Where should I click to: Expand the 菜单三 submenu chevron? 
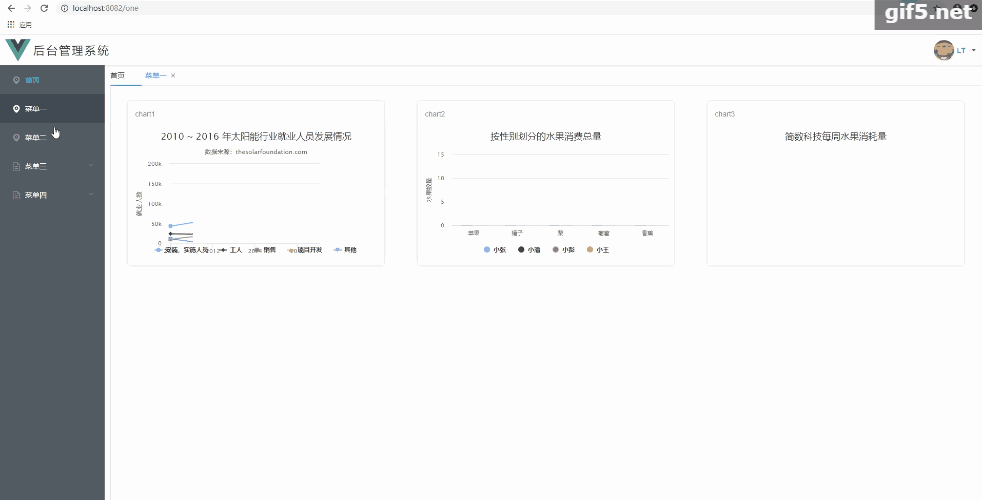(91, 166)
